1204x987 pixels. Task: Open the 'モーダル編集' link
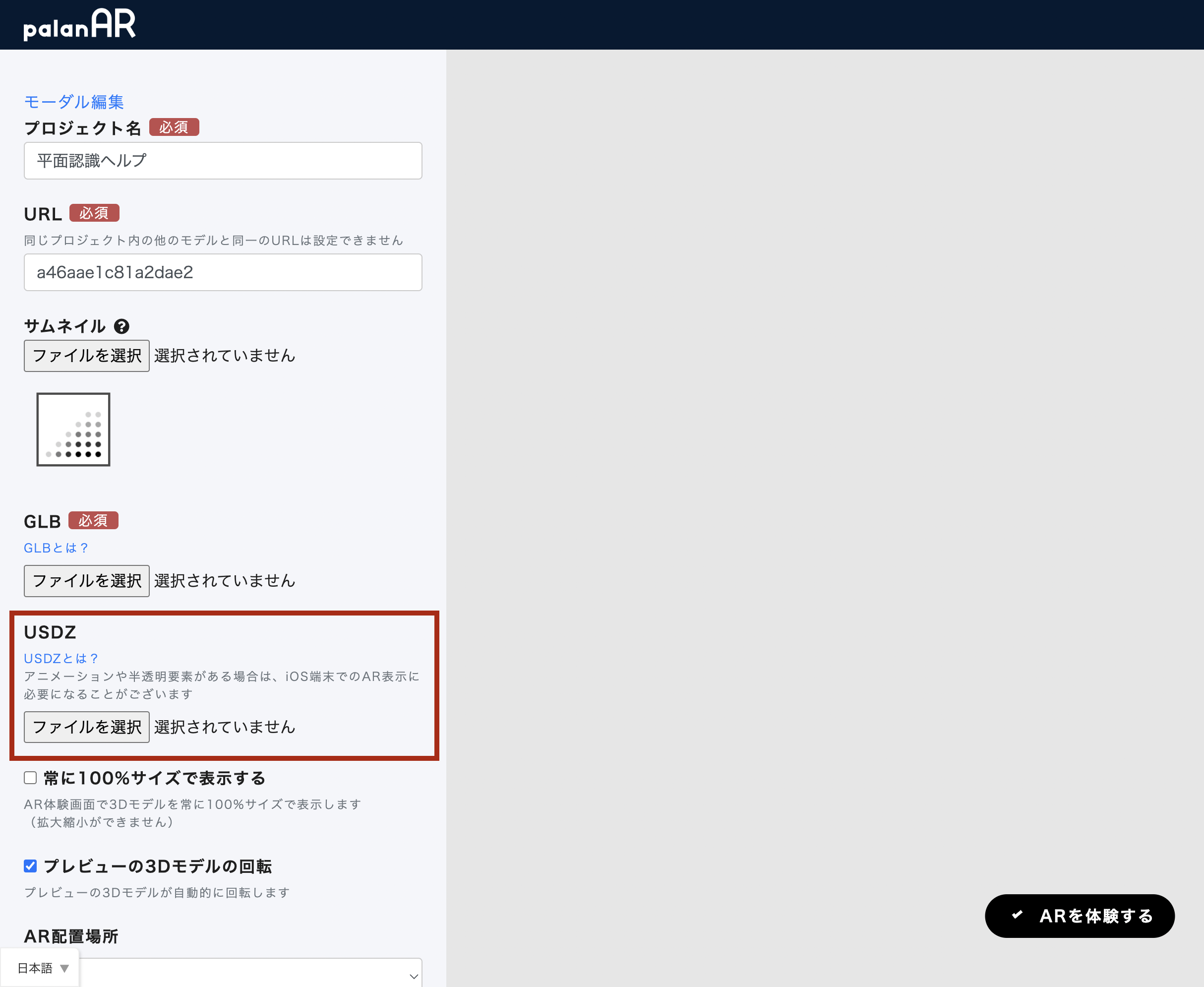point(74,102)
